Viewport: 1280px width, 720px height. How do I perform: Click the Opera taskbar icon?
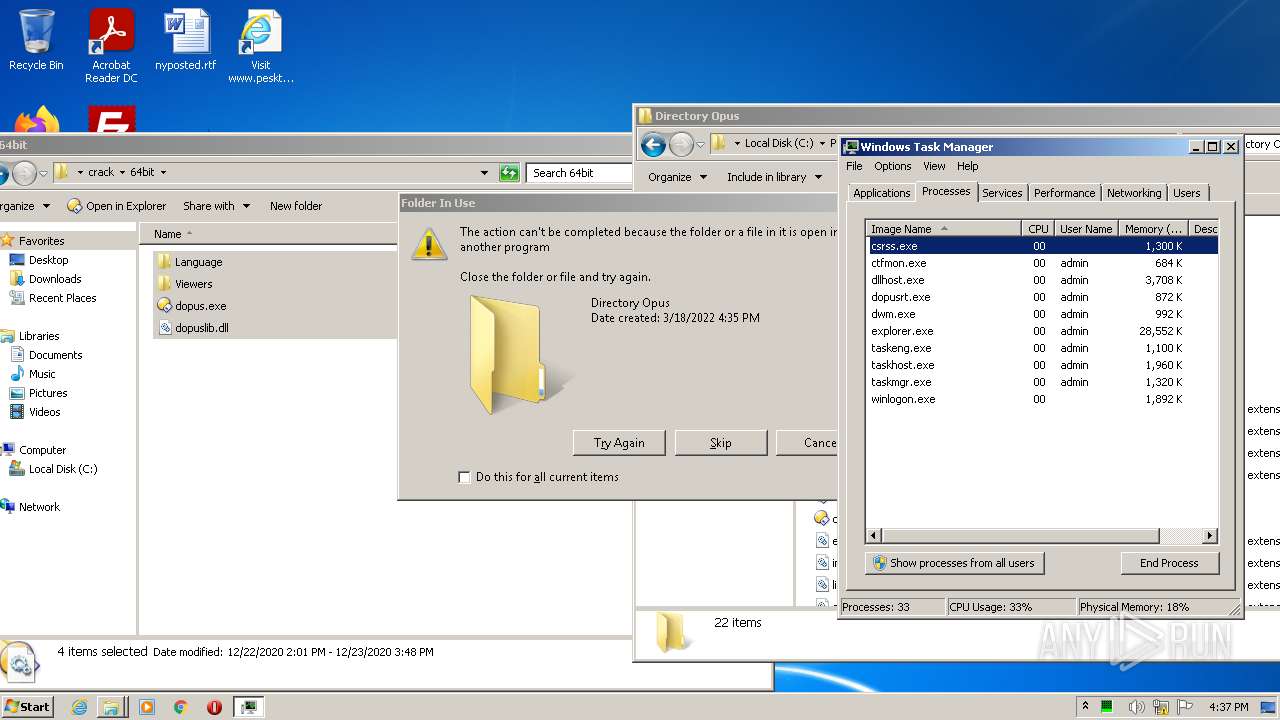point(214,707)
